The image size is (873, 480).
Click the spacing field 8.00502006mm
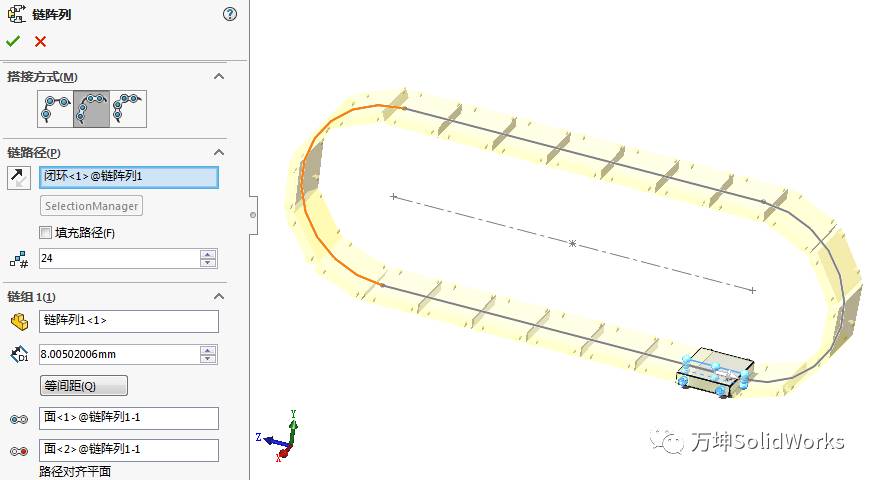119,354
